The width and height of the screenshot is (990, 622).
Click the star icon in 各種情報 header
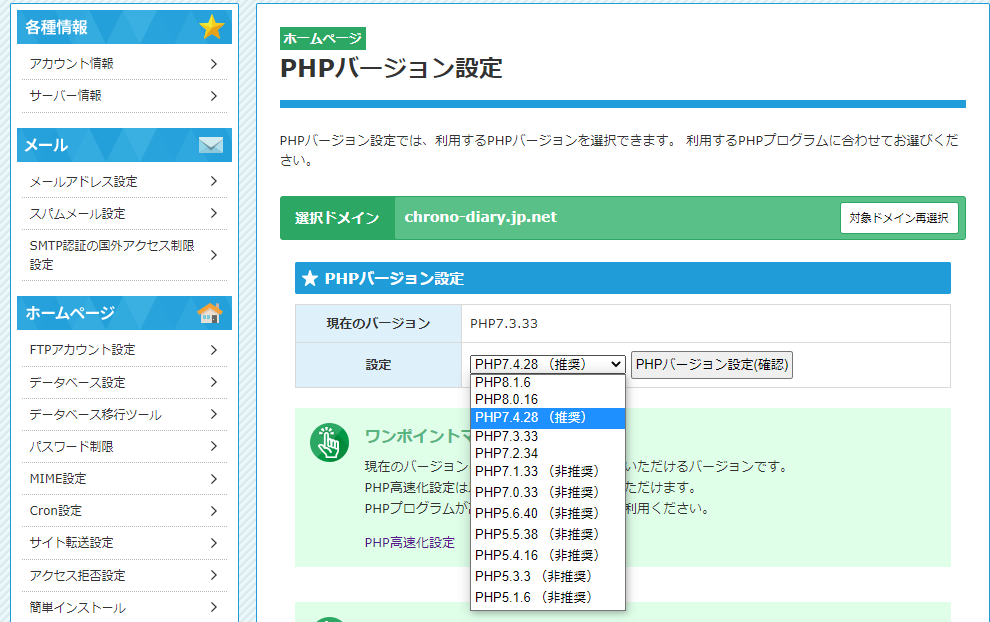pyautogui.click(x=212, y=27)
